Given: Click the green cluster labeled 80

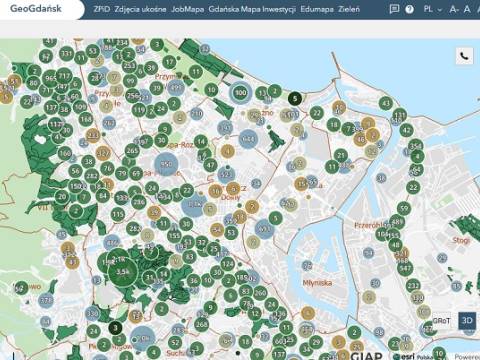Looking at the screenshot, I should pos(33,83).
